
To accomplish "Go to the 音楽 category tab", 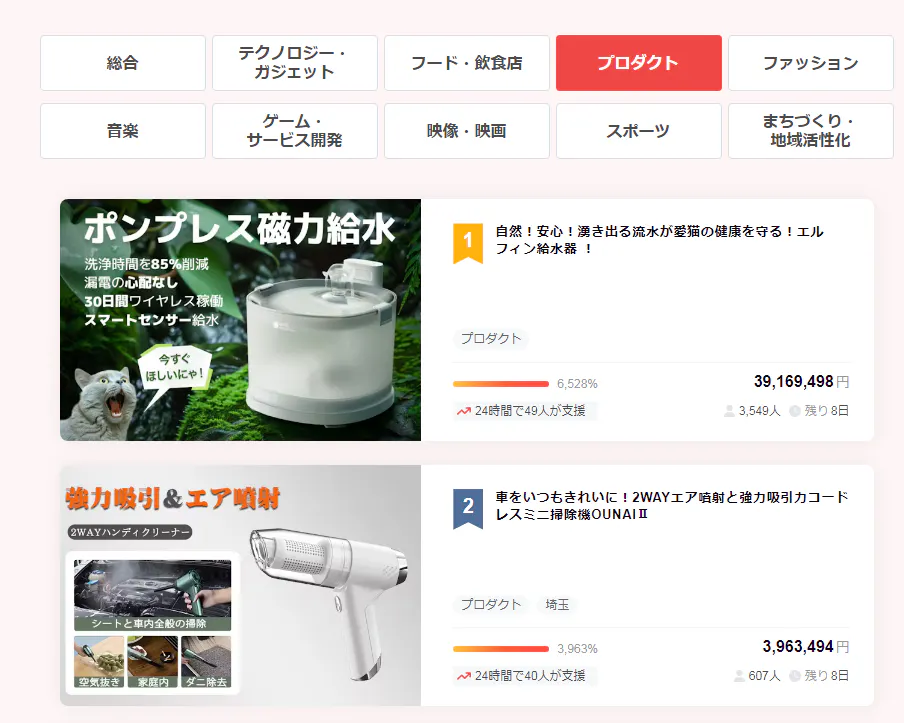I will pyautogui.click(x=123, y=131).
